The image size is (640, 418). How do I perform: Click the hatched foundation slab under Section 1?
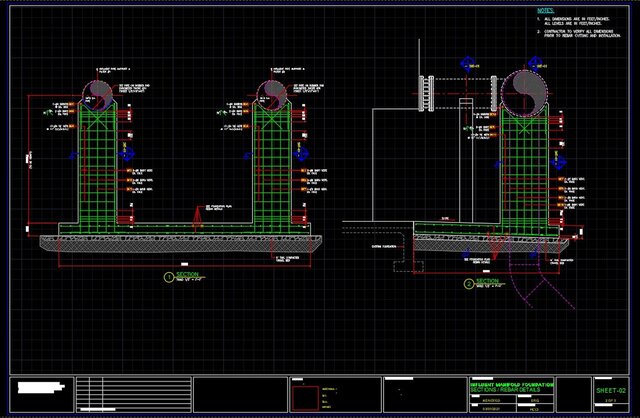180,242
